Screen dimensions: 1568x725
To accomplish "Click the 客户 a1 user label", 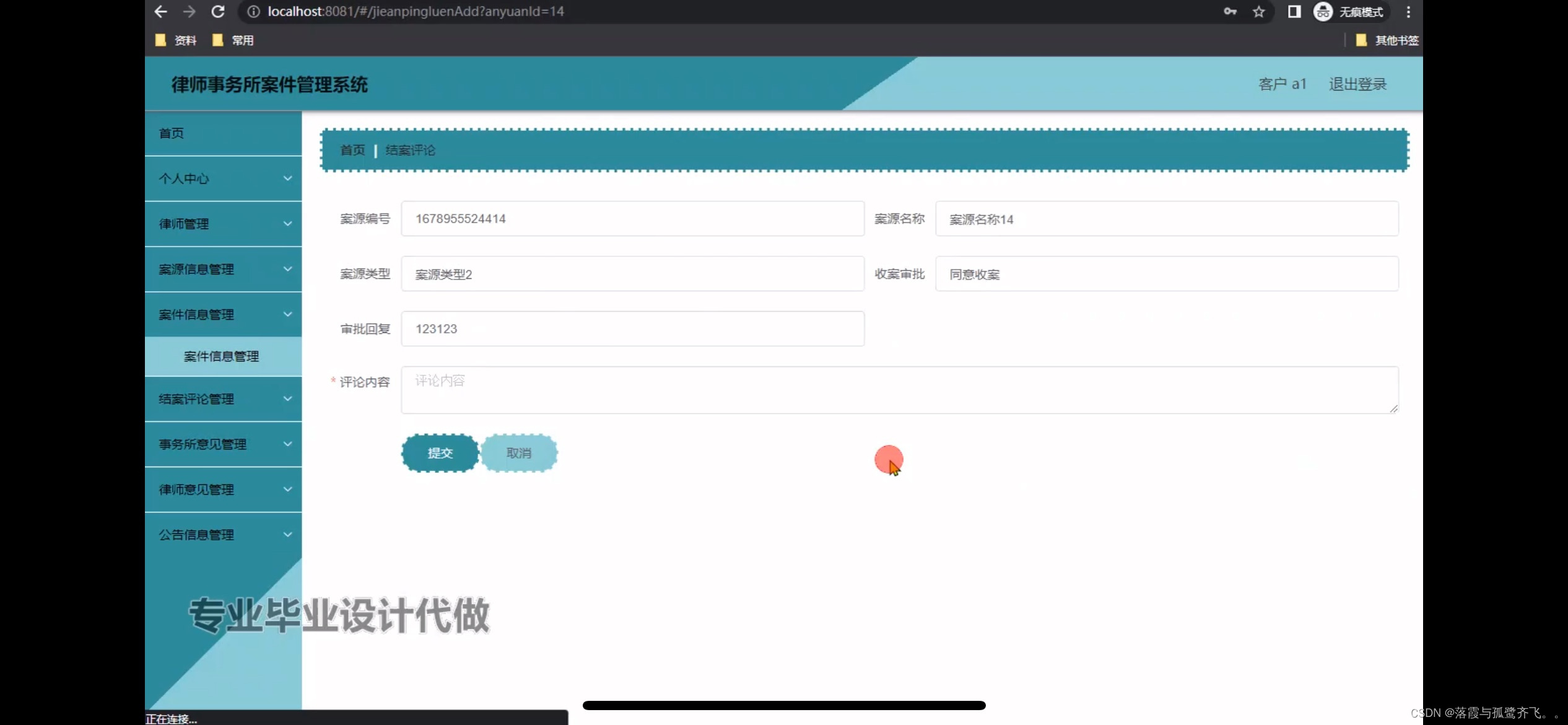I will tap(1283, 84).
